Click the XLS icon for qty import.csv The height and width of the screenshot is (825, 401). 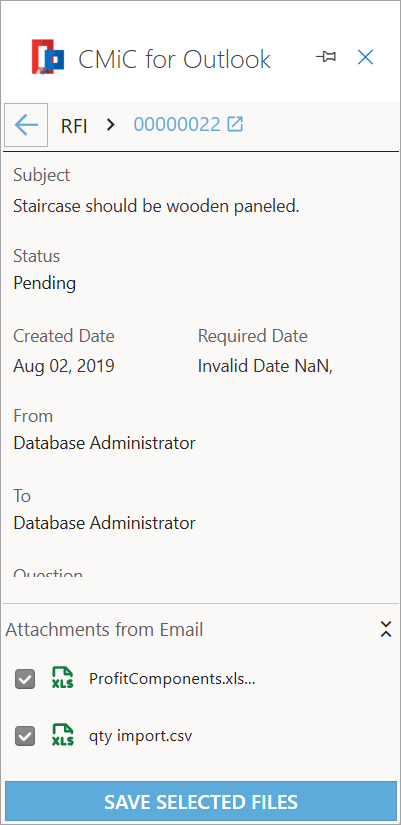[63, 735]
